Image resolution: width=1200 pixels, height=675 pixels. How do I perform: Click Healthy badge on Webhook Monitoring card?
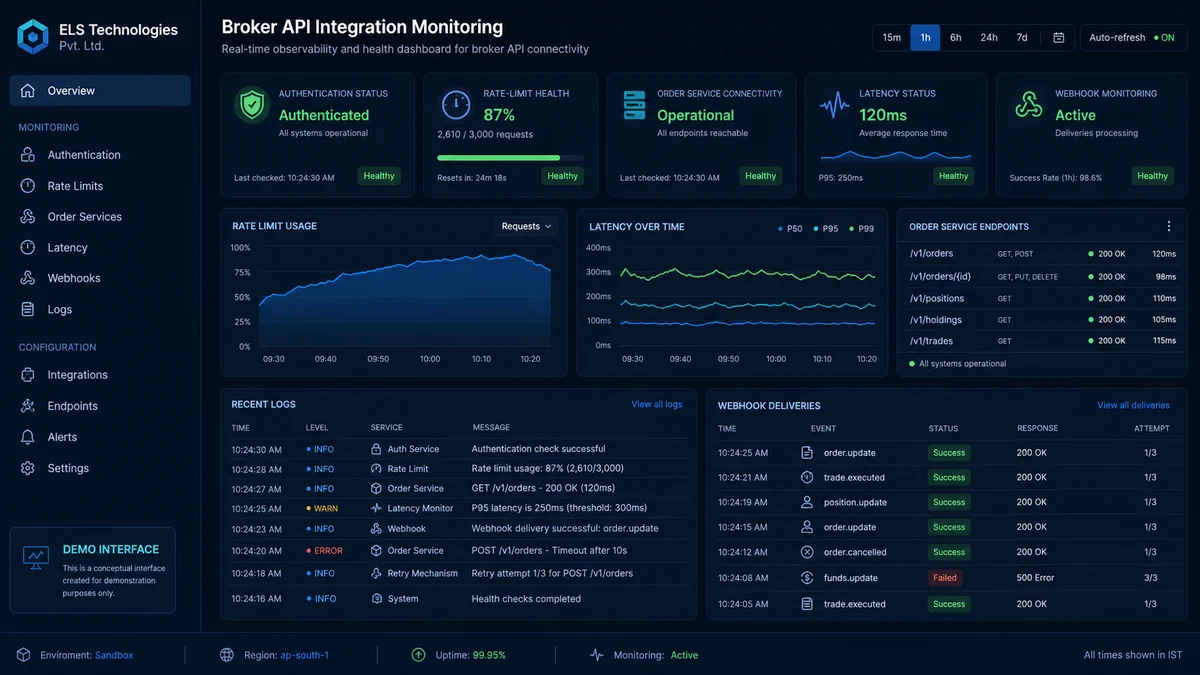[1152, 176]
